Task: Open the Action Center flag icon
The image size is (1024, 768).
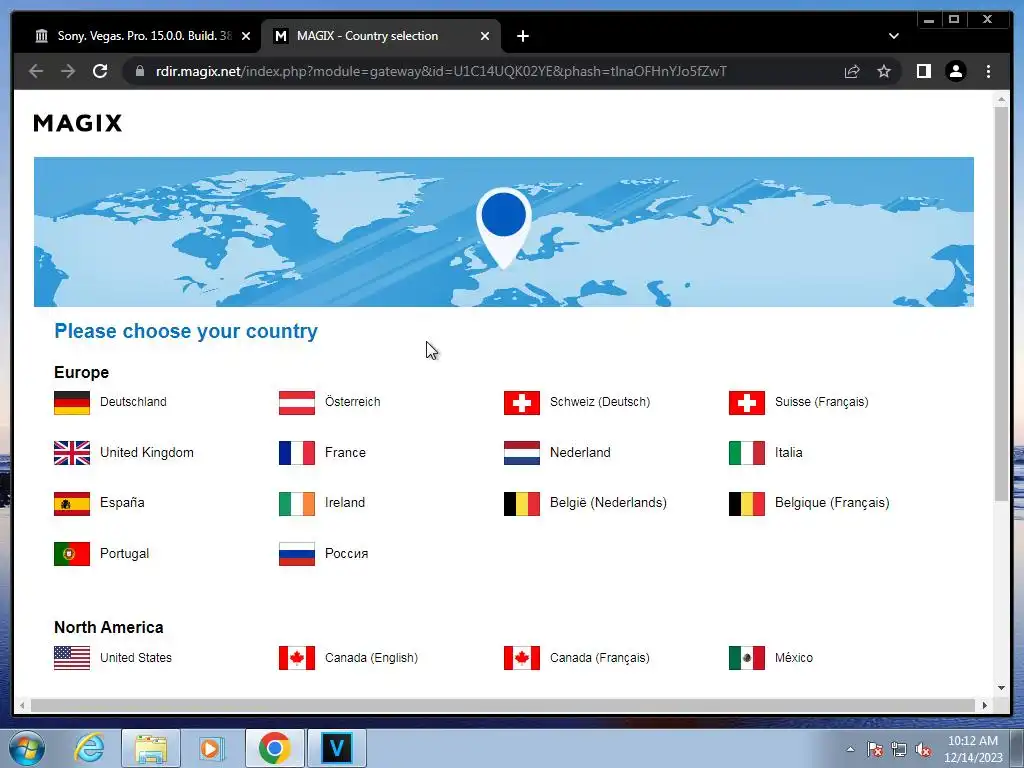Action: 875,749
